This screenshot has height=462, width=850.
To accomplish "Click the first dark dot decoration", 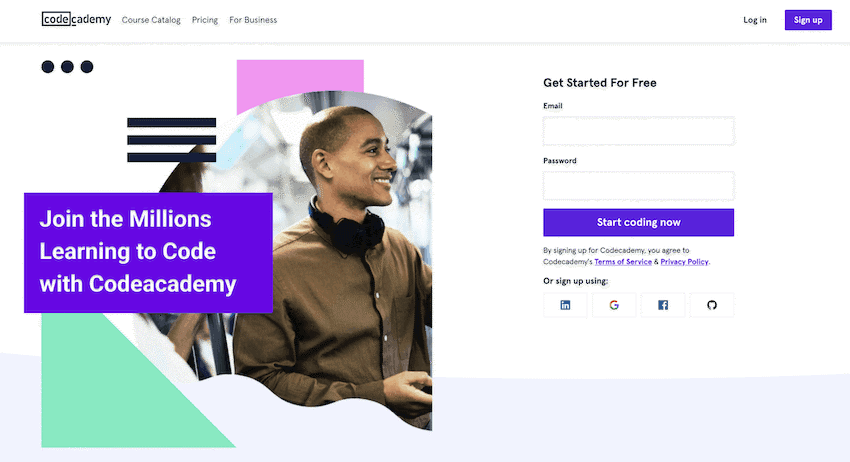I will tap(48, 67).
